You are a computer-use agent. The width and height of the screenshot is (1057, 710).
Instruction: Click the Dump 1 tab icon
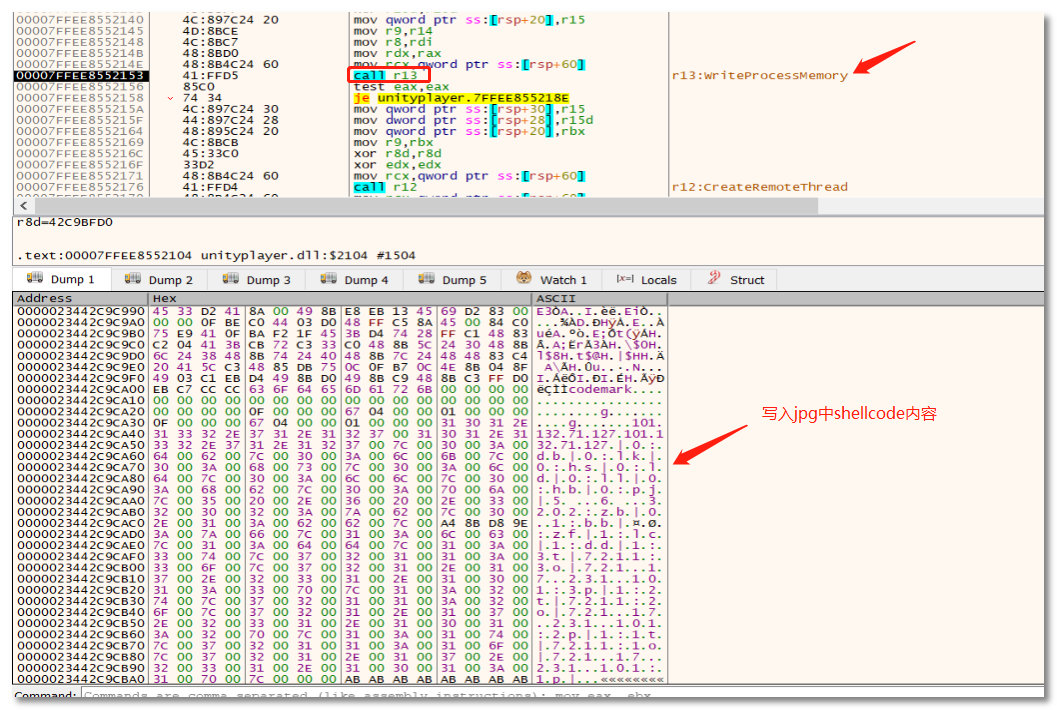(x=35, y=279)
